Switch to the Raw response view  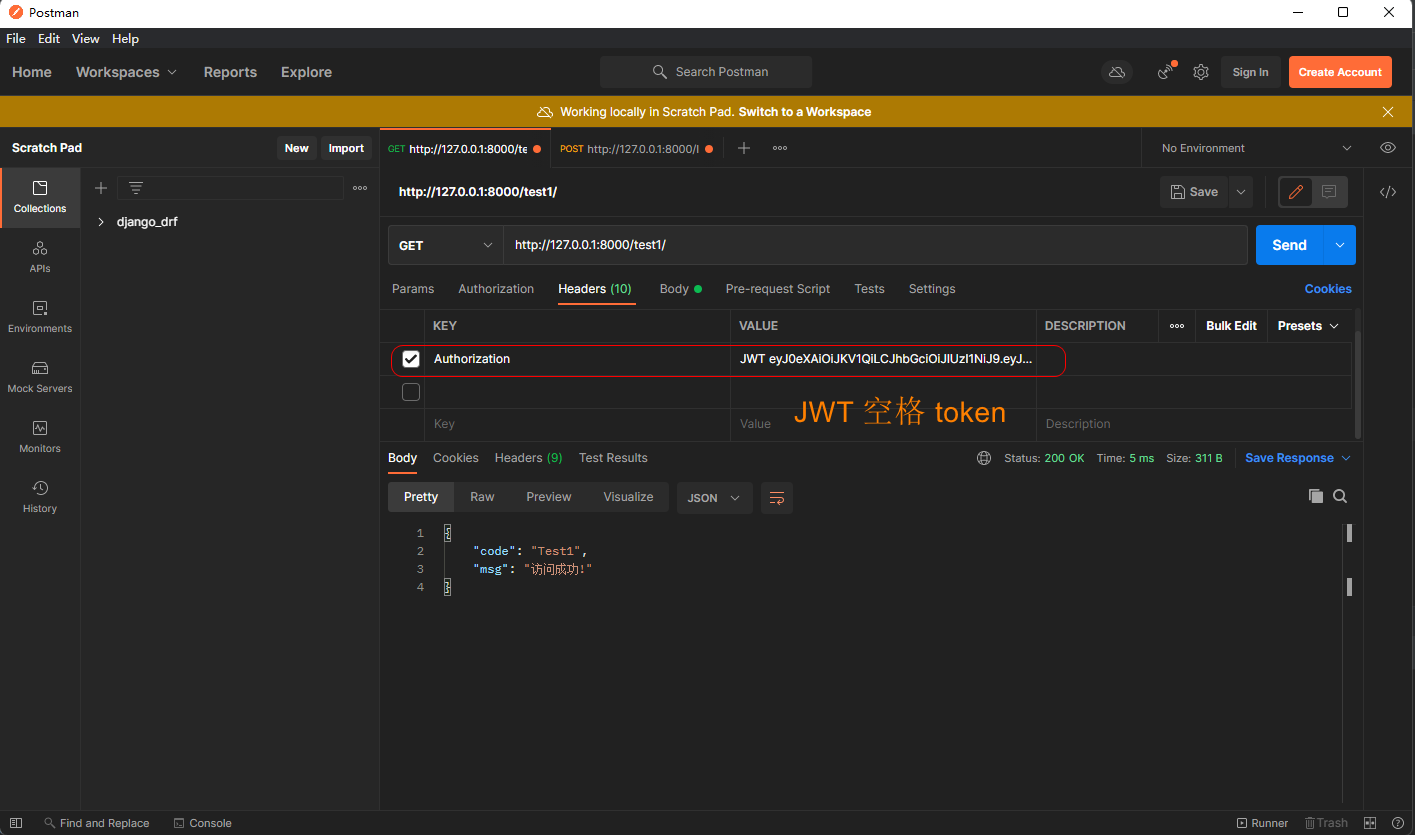point(482,497)
